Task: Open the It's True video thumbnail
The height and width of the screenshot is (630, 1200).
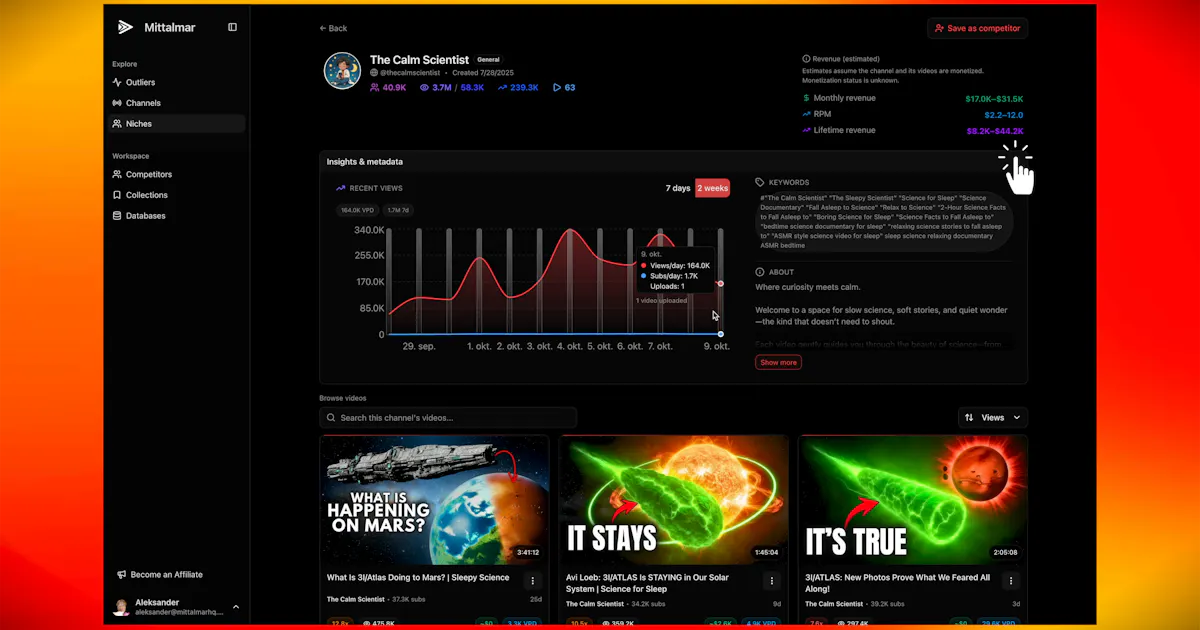Action: click(x=913, y=500)
